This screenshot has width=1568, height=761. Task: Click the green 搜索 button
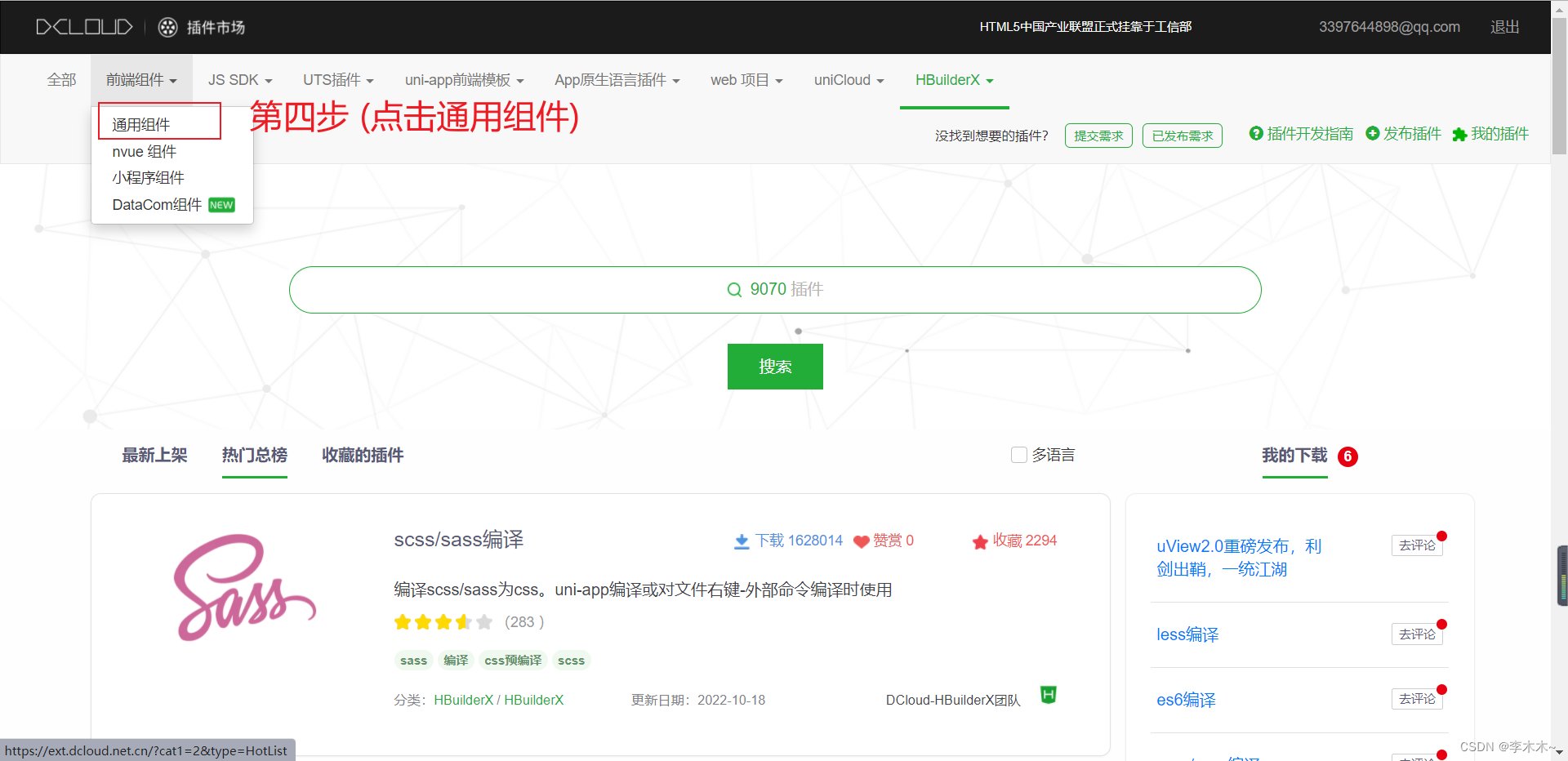click(775, 367)
